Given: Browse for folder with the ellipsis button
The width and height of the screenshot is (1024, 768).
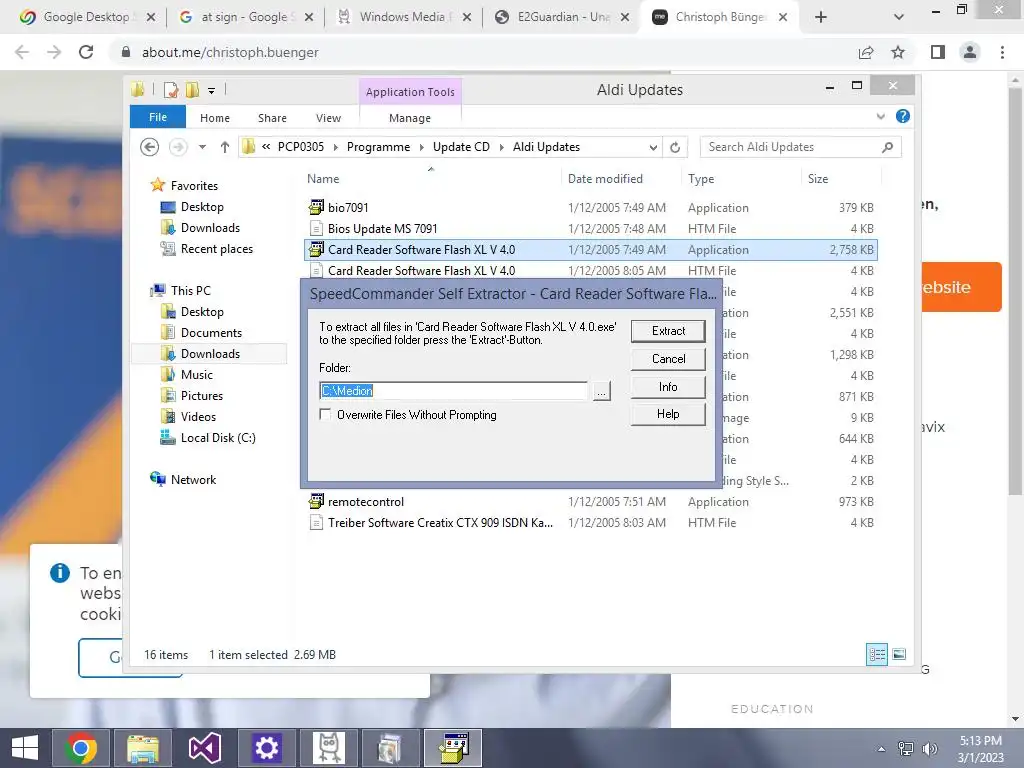Looking at the screenshot, I should [x=601, y=391].
